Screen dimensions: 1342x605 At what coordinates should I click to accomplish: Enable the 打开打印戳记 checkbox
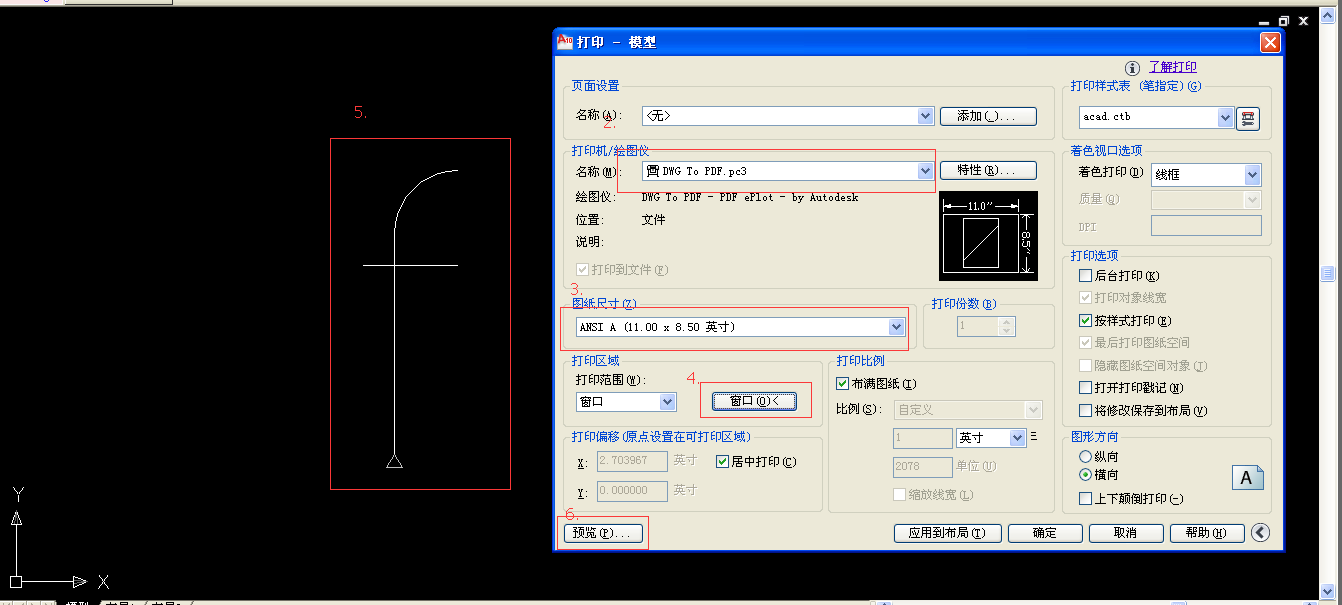(1086, 388)
